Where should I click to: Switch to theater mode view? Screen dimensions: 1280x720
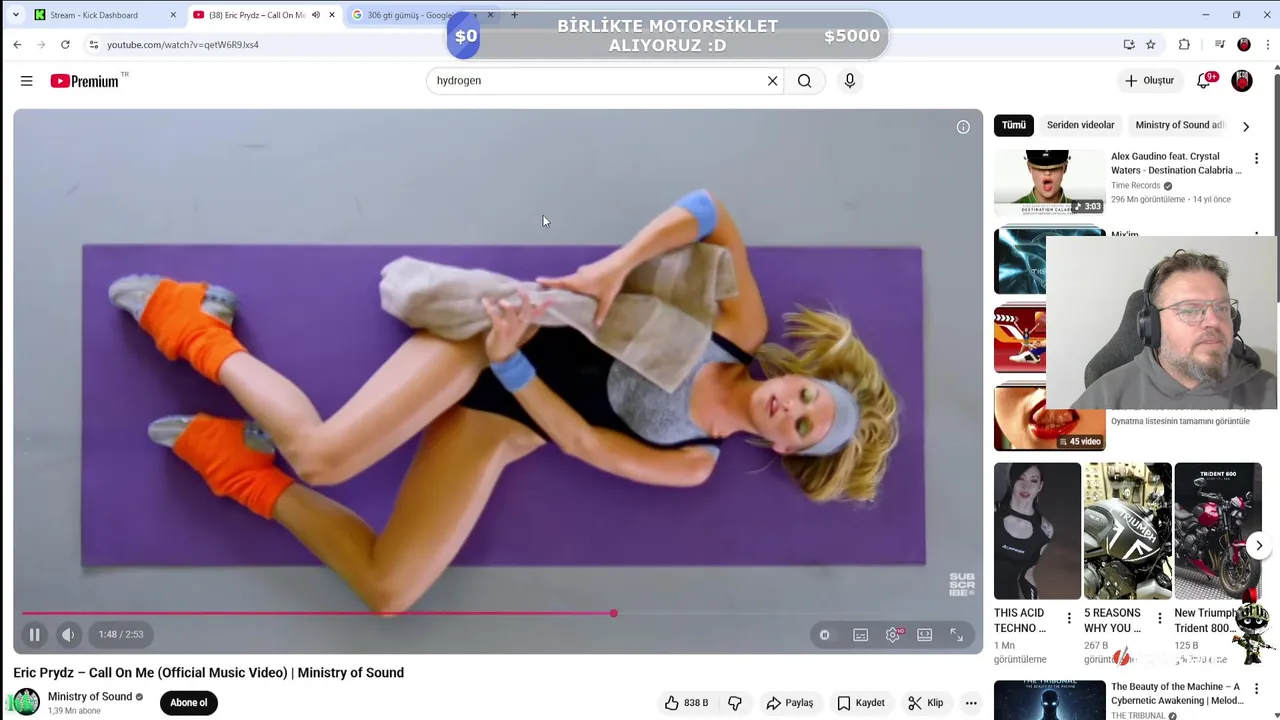click(x=925, y=635)
